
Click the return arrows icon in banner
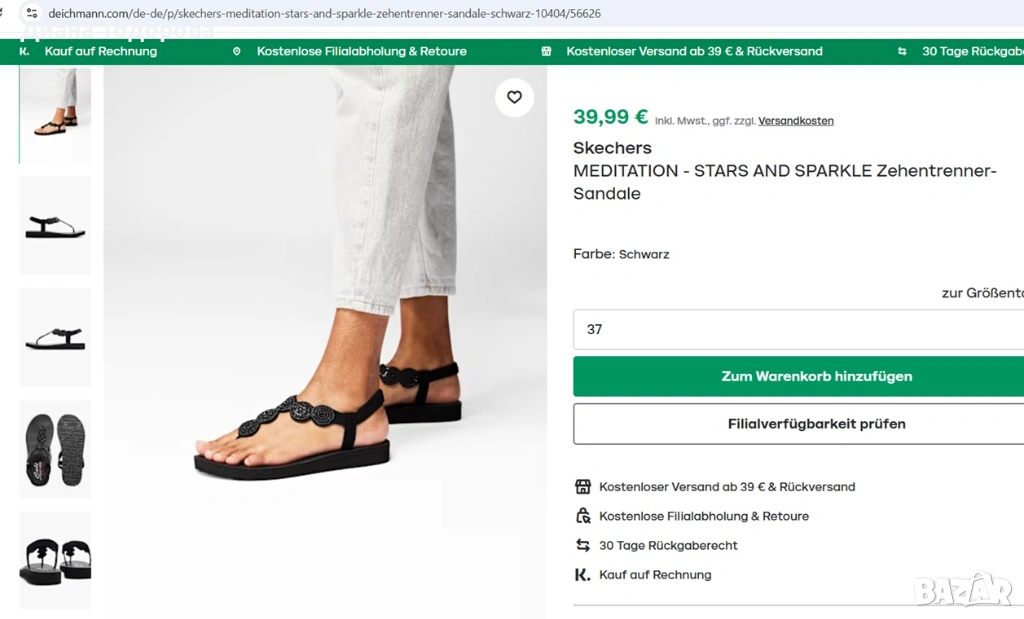point(902,51)
